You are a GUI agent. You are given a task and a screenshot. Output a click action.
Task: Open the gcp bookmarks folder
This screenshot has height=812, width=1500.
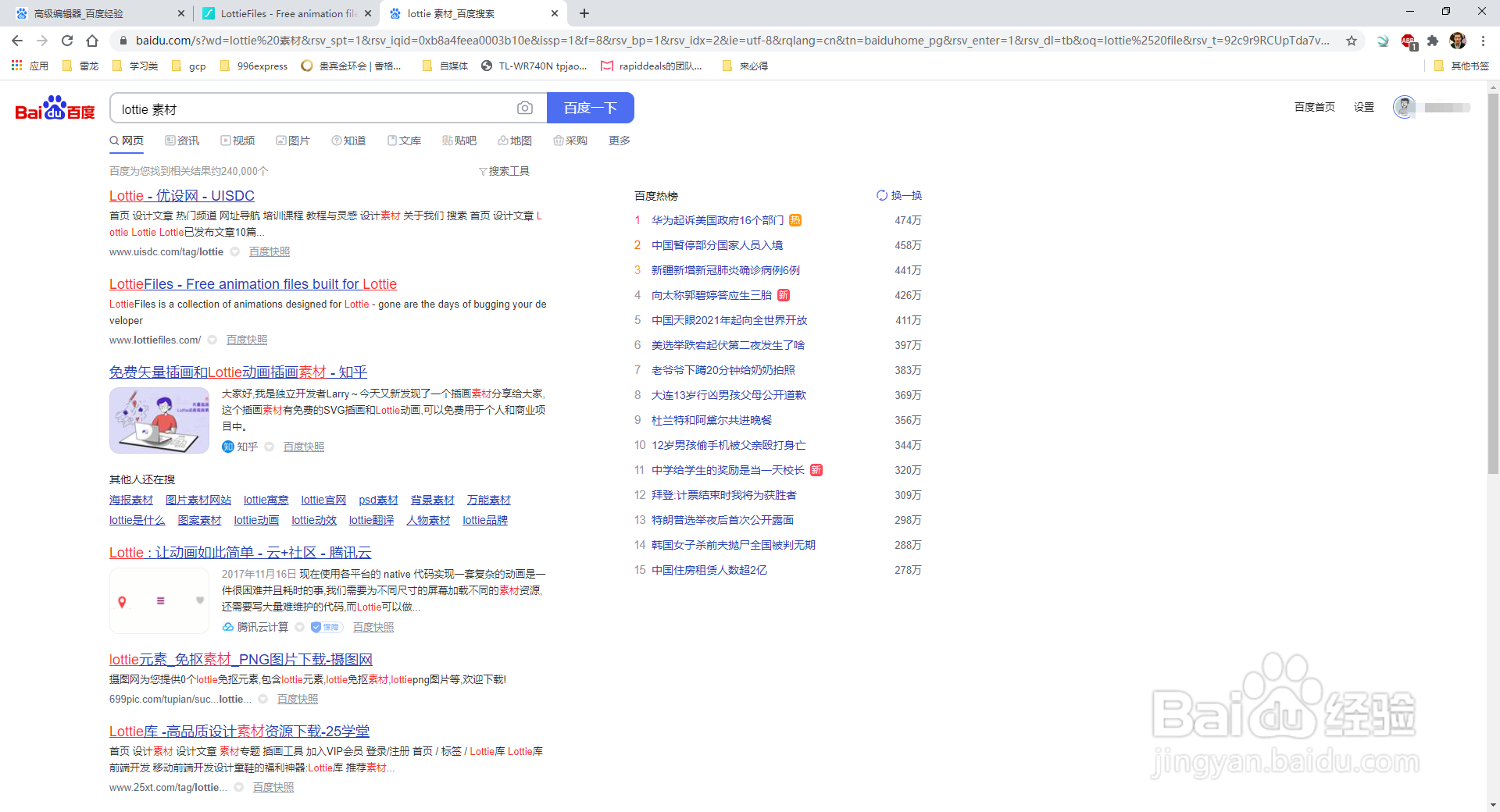(x=189, y=66)
